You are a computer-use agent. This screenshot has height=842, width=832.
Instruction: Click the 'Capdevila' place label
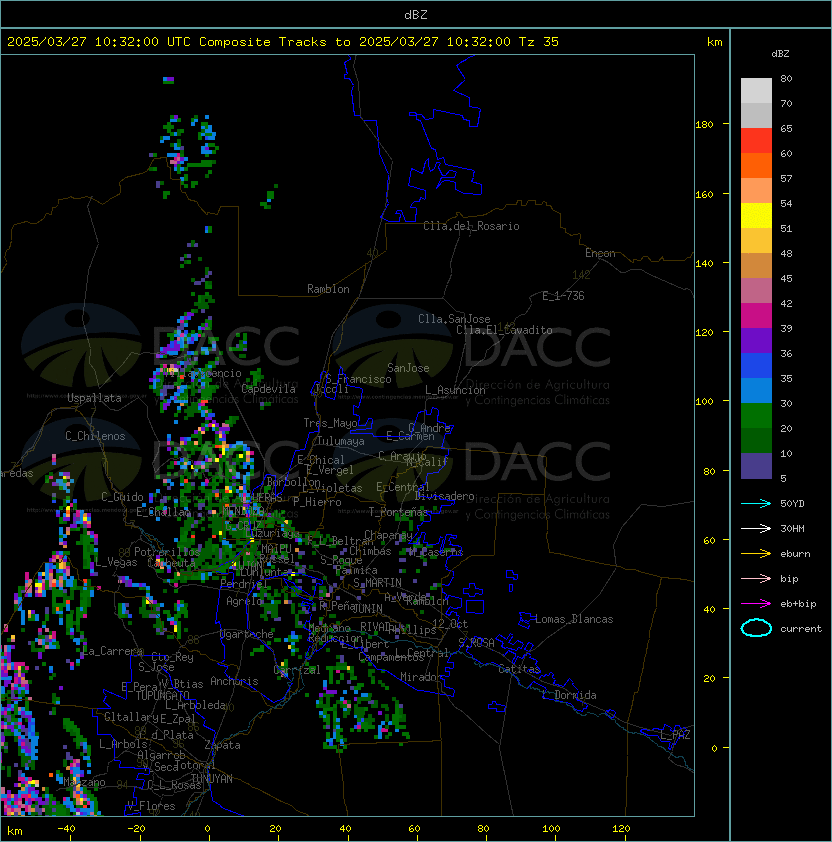tap(268, 389)
